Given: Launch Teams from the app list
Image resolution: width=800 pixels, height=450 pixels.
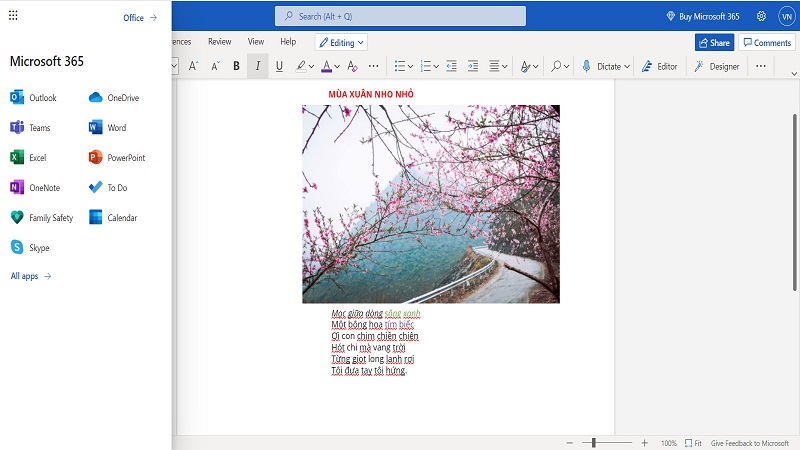Looking at the screenshot, I should (x=30, y=128).
